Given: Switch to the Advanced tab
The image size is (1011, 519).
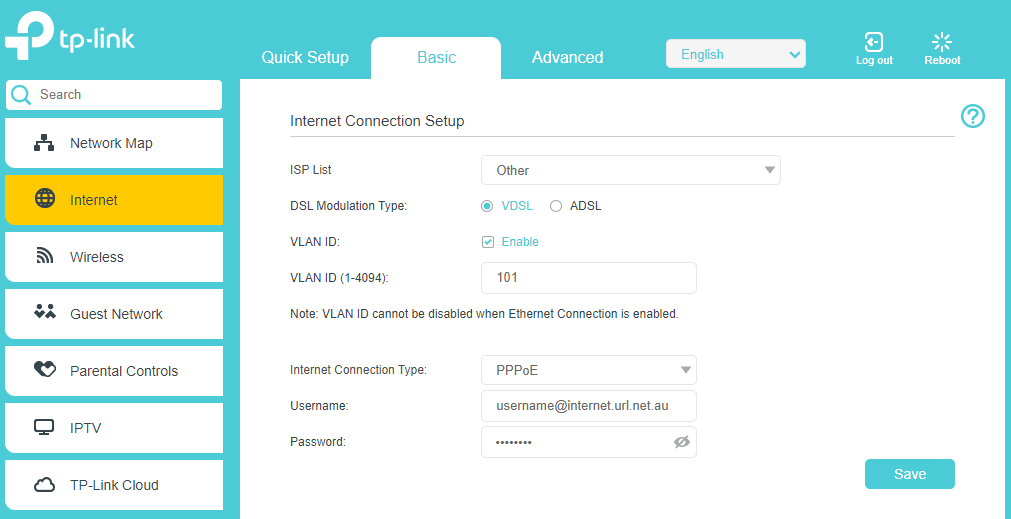Looking at the screenshot, I should click(x=567, y=57).
